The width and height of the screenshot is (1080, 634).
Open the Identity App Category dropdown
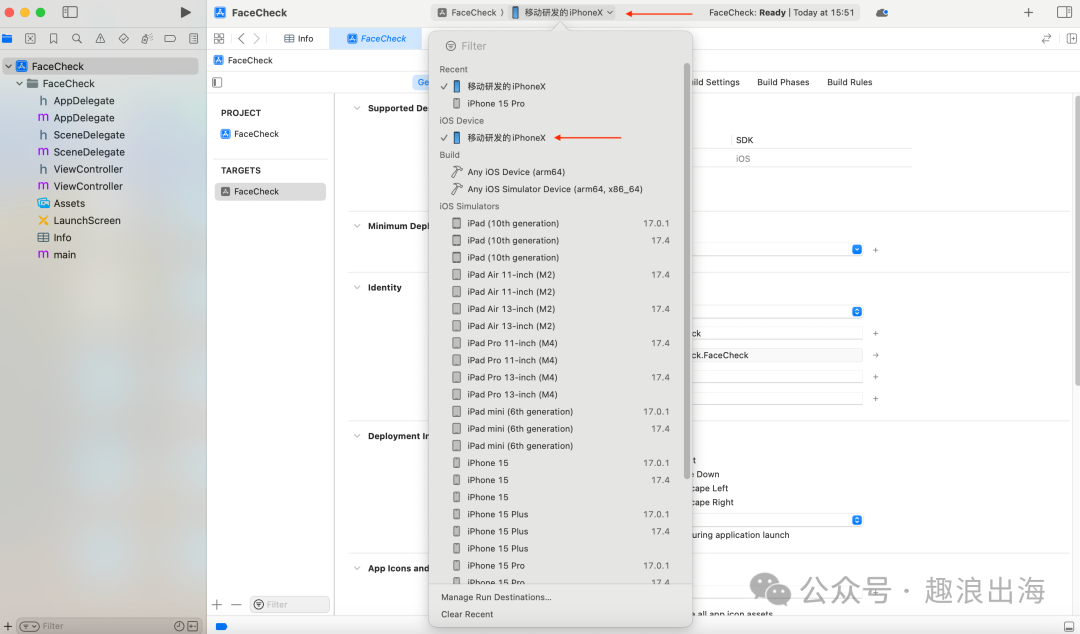tap(857, 311)
